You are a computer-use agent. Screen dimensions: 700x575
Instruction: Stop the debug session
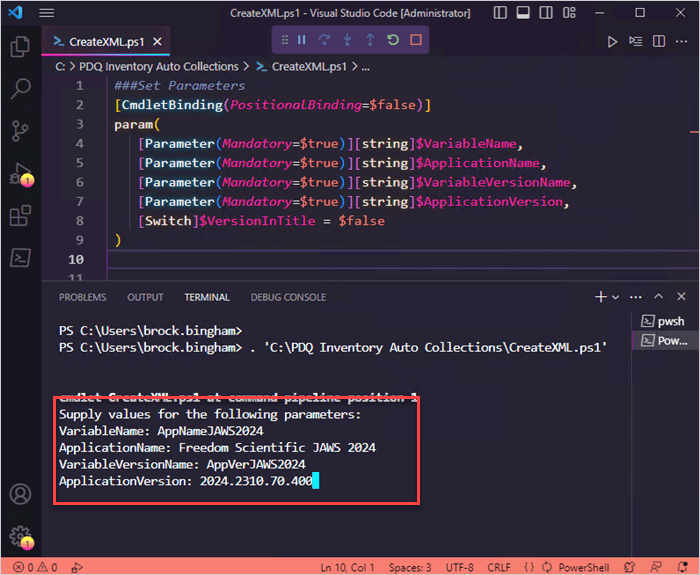click(416, 40)
